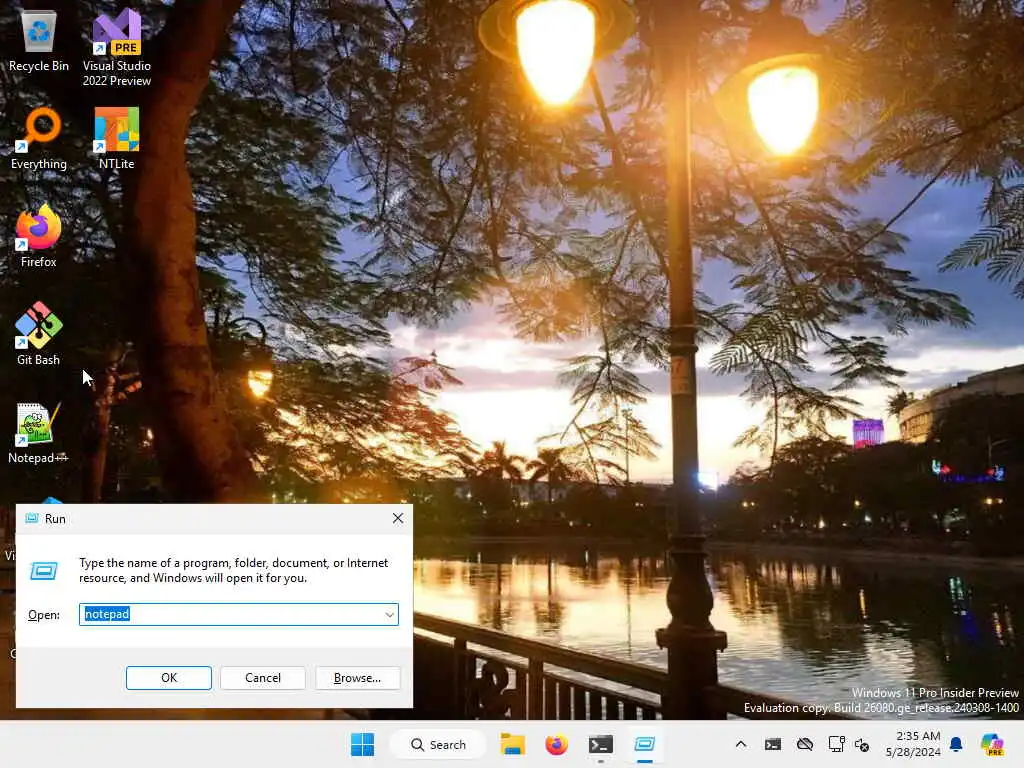Select Visual Studio 2022 Preview shortcut

point(117,47)
